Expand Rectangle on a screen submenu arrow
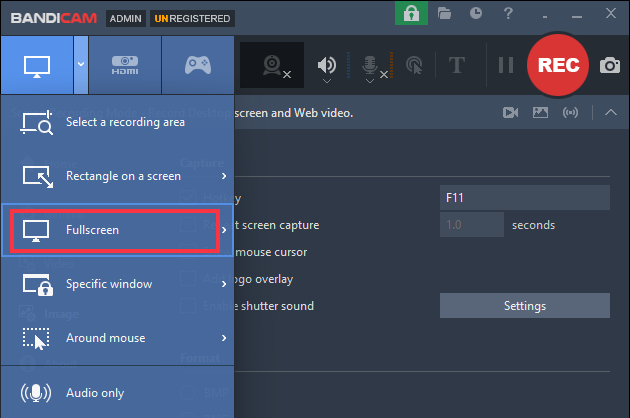Viewport: 630px width, 418px height. pos(224,176)
